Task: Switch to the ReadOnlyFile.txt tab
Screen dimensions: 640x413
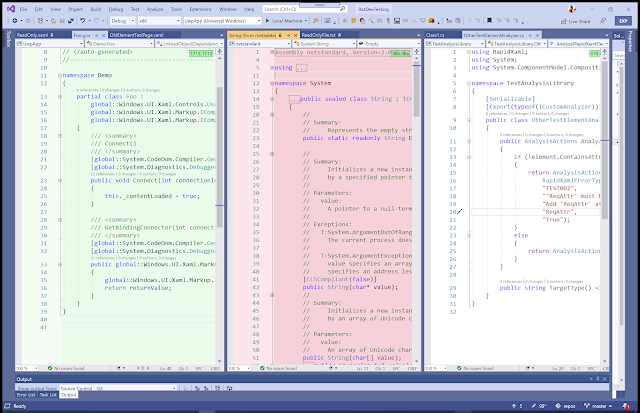Action: pyautogui.click(x=320, y=34)
